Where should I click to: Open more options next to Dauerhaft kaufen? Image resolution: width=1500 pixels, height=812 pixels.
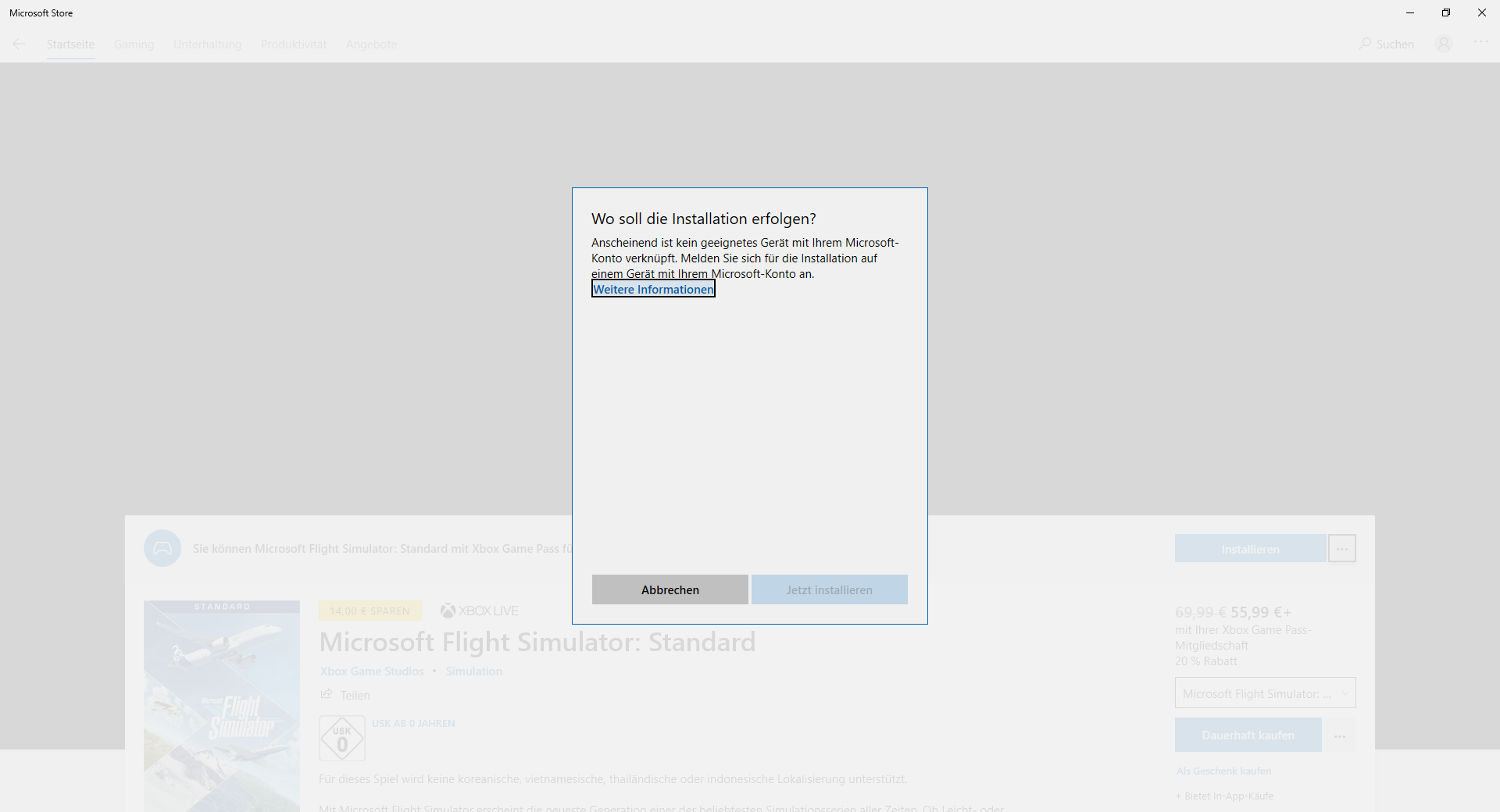[x=1340, y=736]
